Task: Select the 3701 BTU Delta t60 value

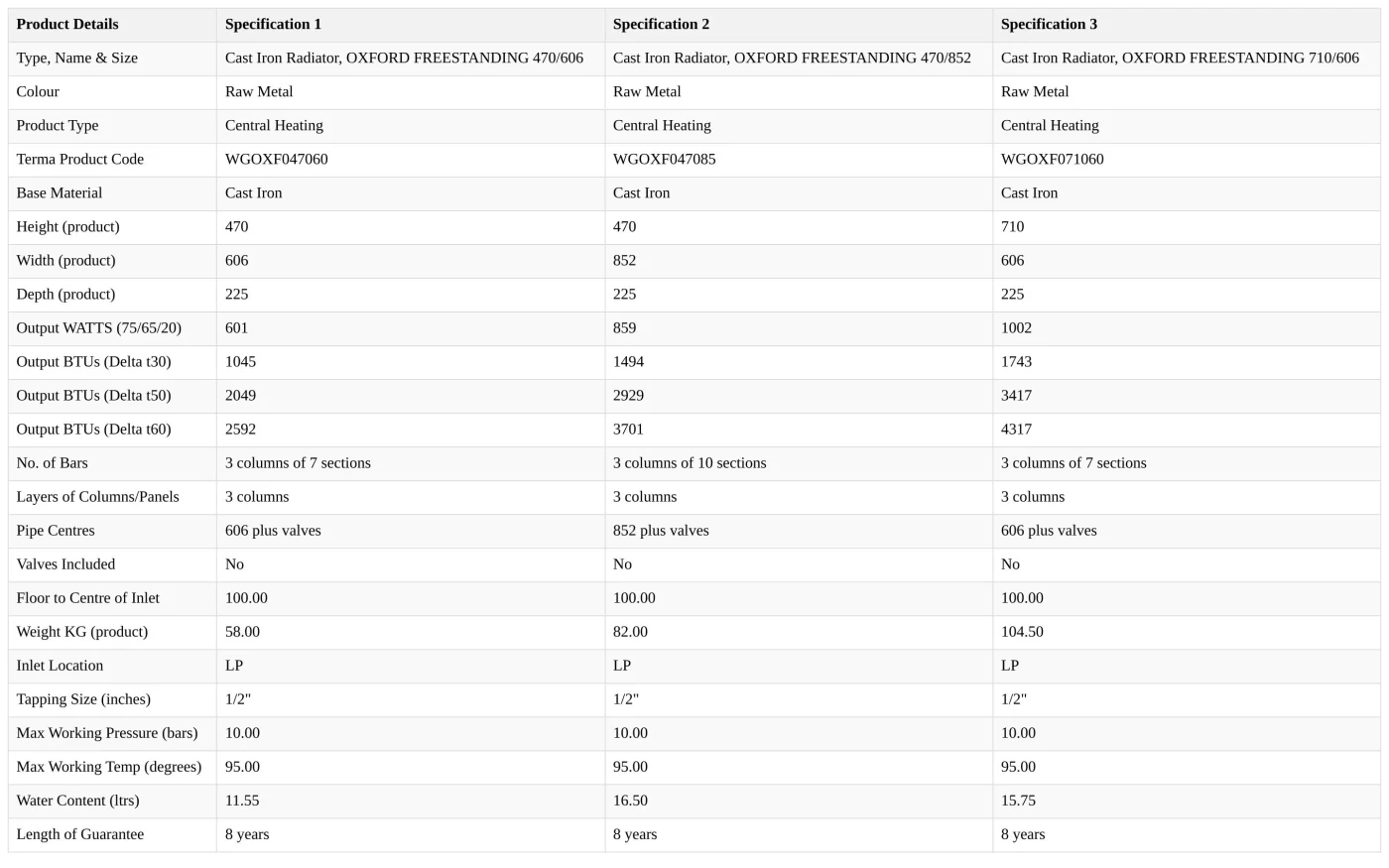Action: click(x=629, y=430)
